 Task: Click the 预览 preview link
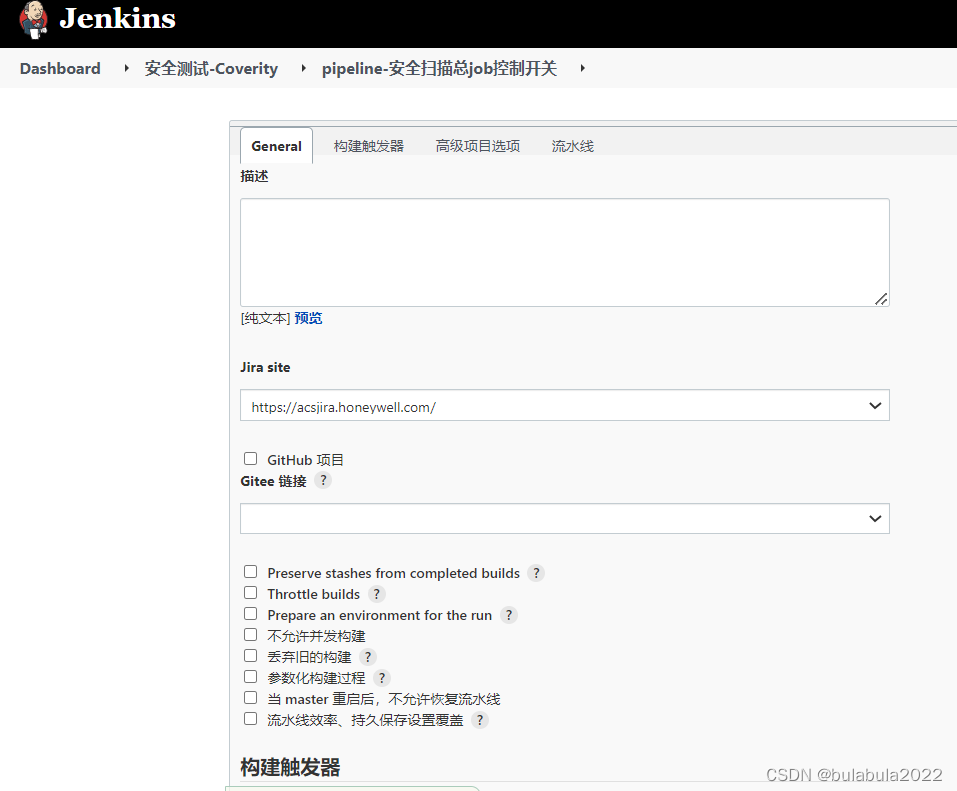308,318
